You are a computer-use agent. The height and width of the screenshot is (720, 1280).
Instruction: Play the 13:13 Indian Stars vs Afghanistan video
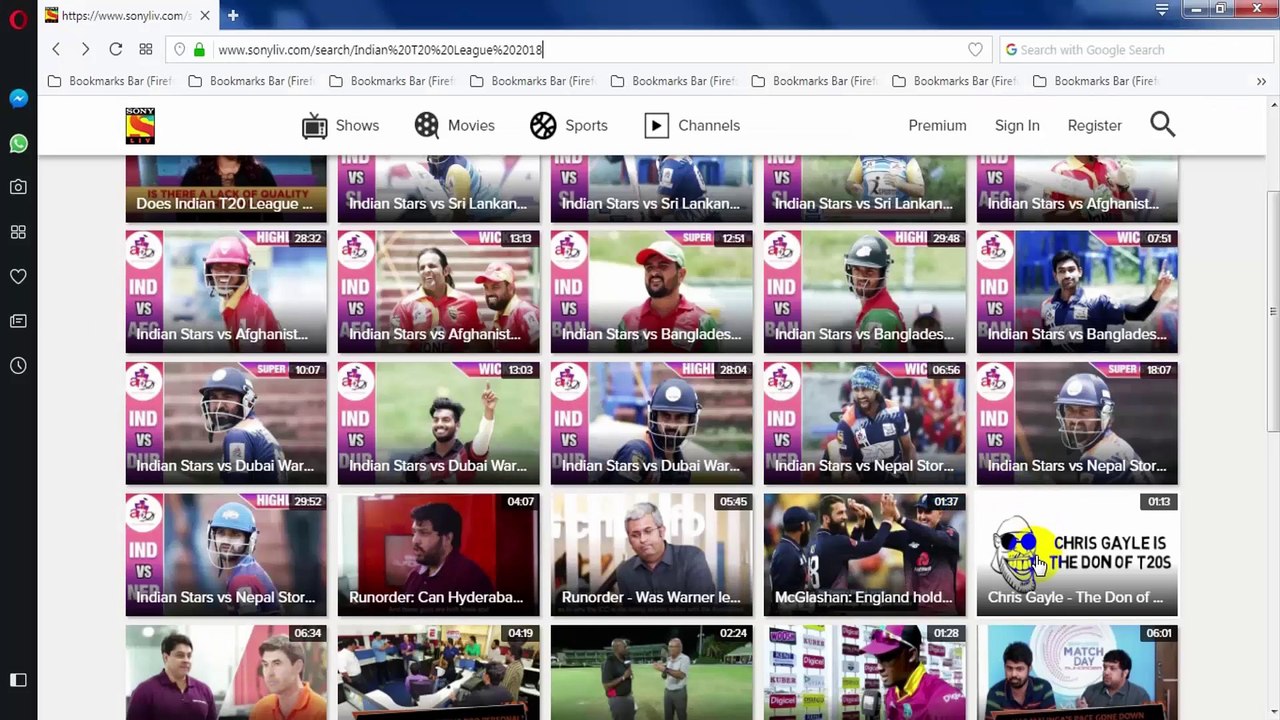tap(438, 292)
